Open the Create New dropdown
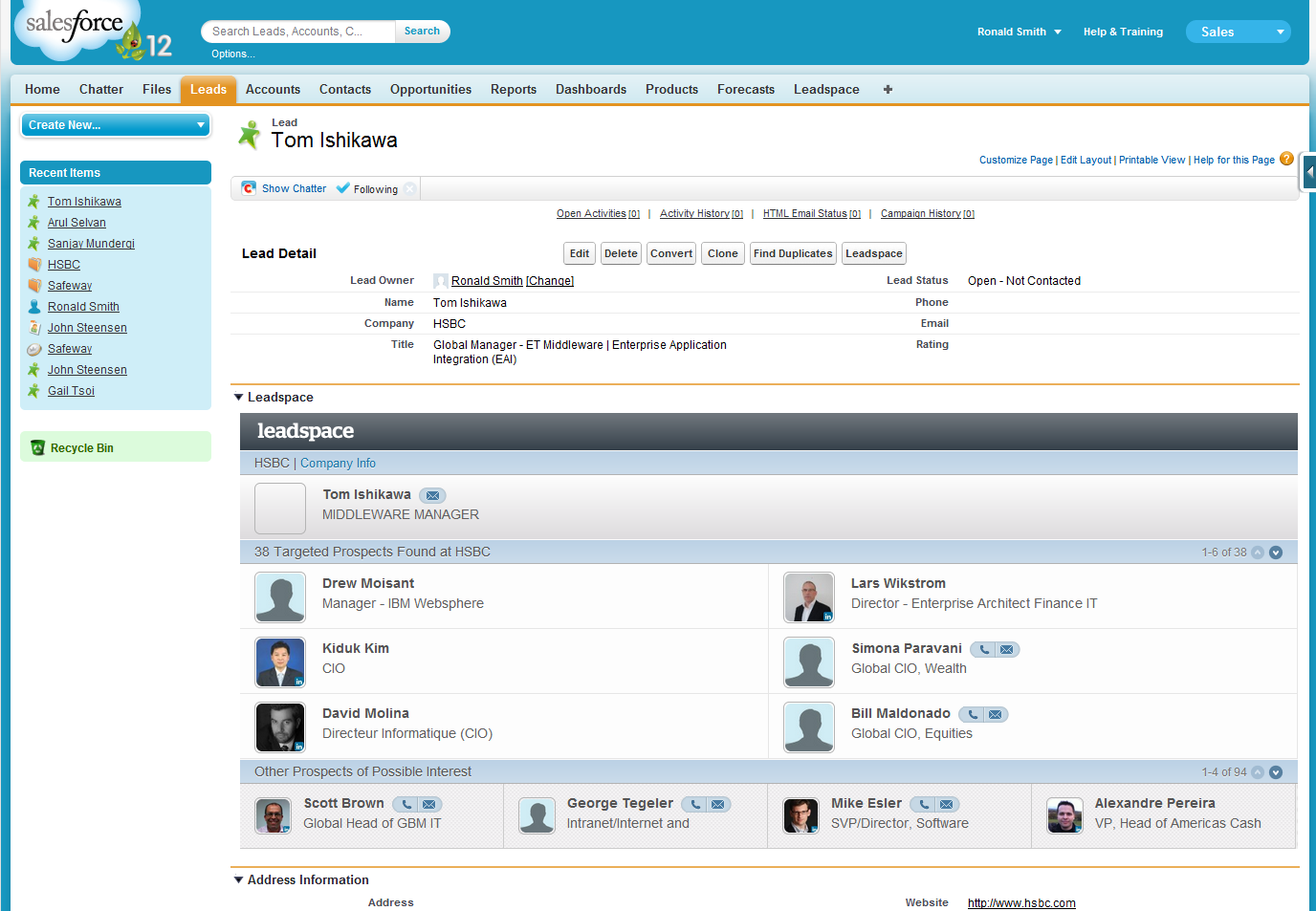This screenshot has width=1316, height=911. pyautogui.click(x=115, y=125)
